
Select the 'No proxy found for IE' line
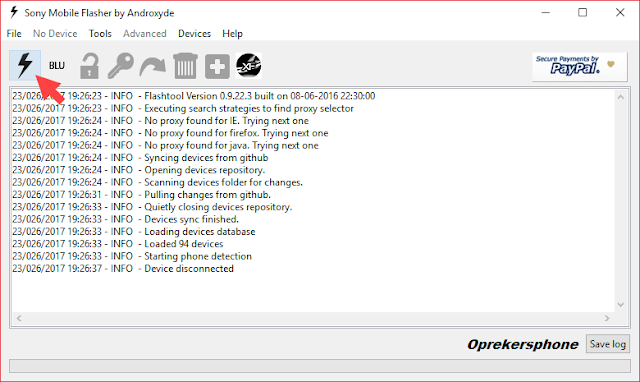[160, 121]
